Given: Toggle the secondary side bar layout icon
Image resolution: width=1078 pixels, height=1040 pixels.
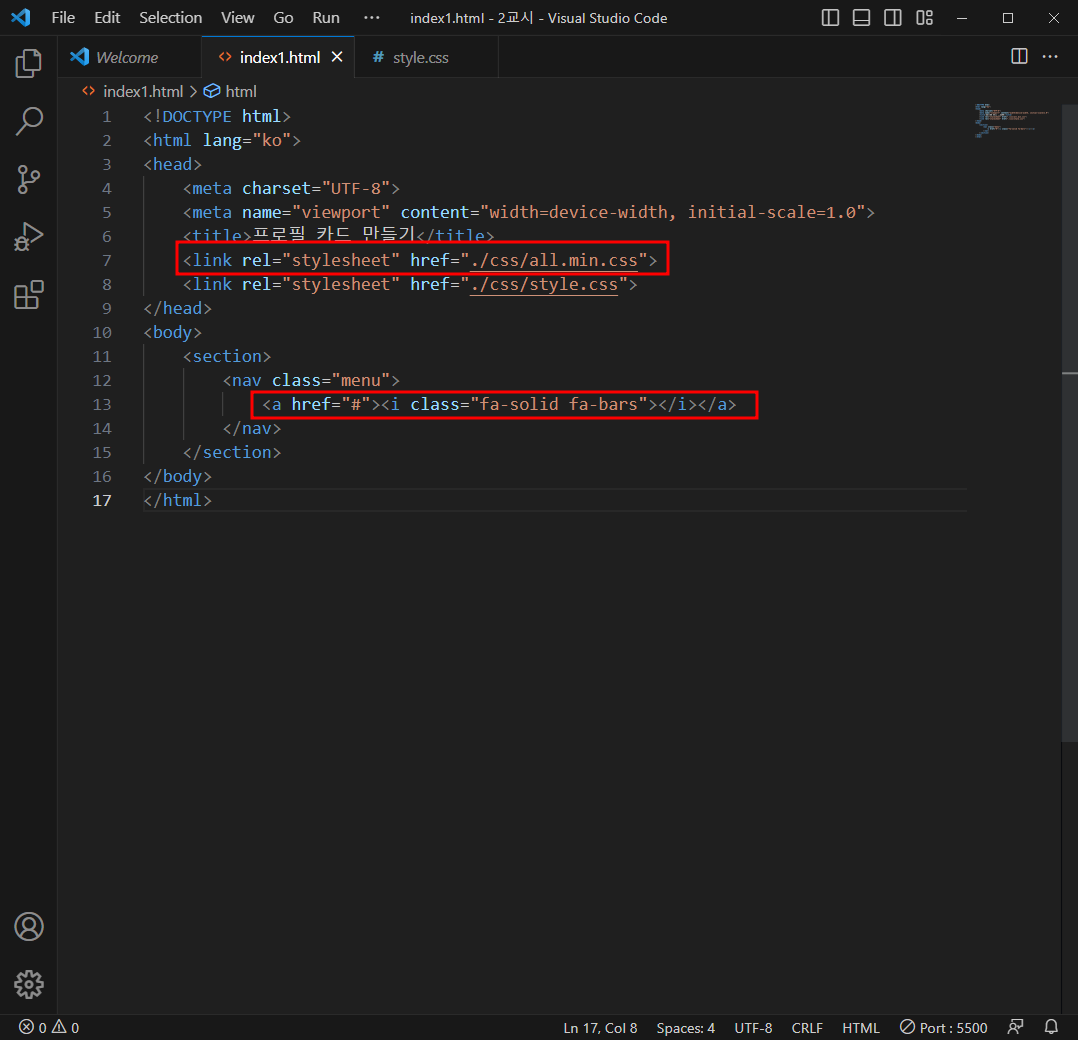Looking at the screenshot, I should (x=893, y=18).
